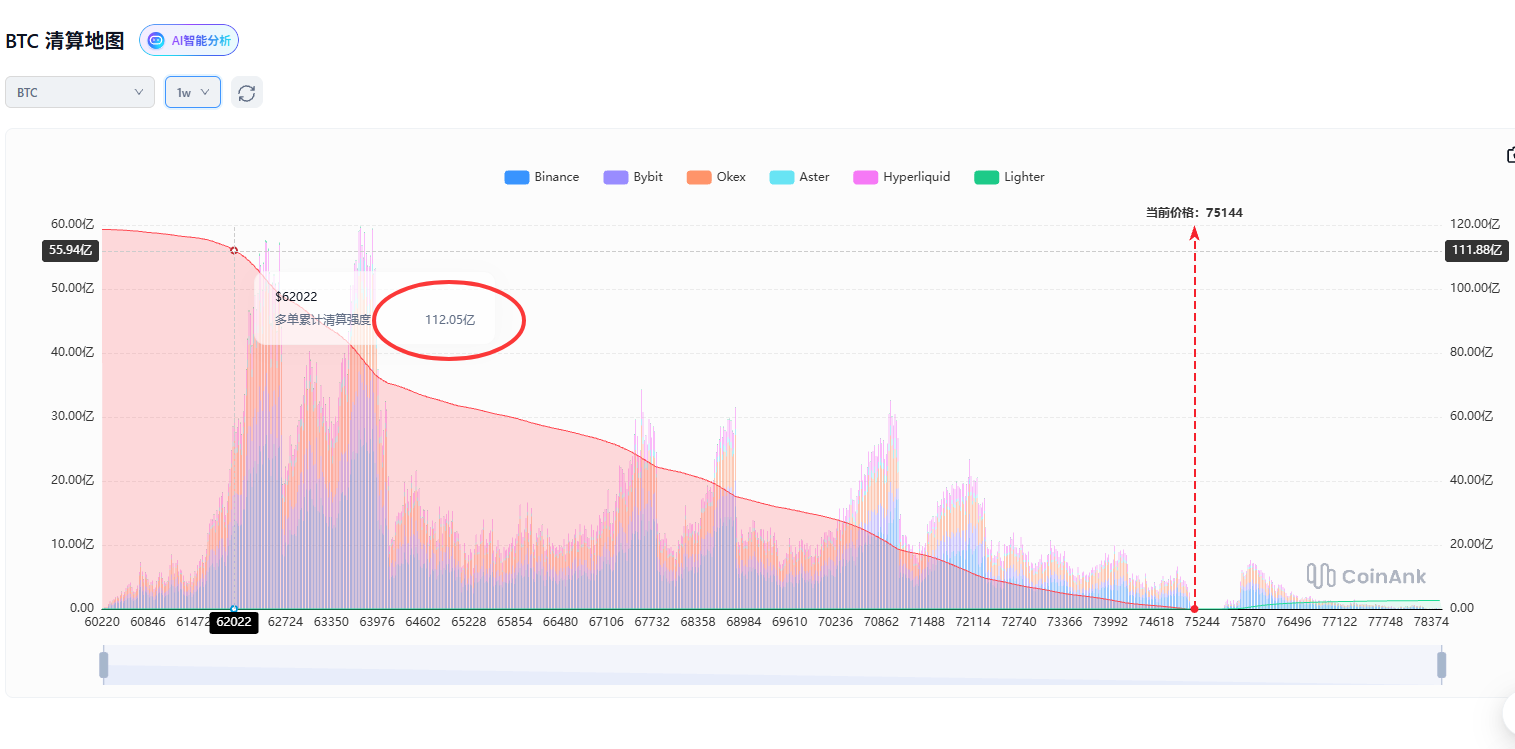Select the 多单累计清算强度 tooltip label
Image resolution: width=1515 pixels, height=749 pixels.
[323, 320]
